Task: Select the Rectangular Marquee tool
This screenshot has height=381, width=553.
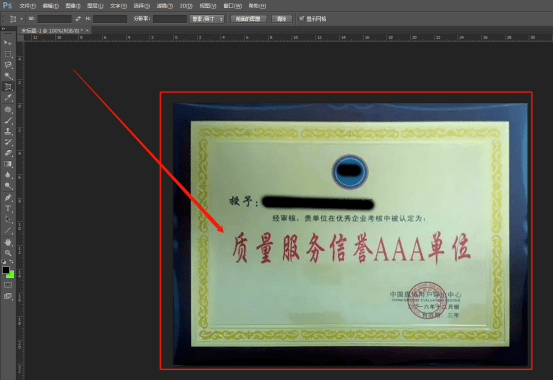Action: [x=8, y=54]
